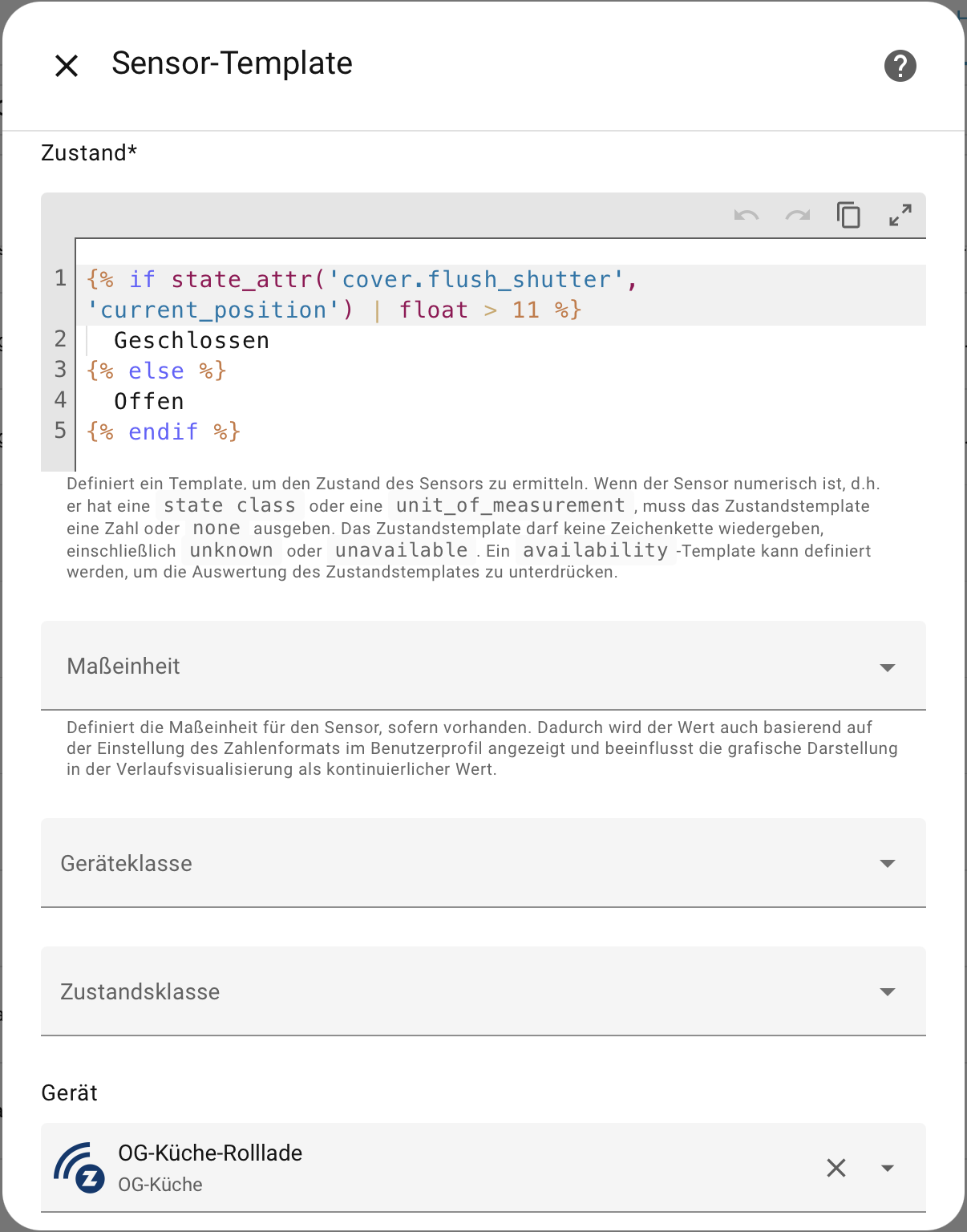967x1232 pixels.
Task: Click line number 2 in the gutter
Action: [x=60, y=339]
